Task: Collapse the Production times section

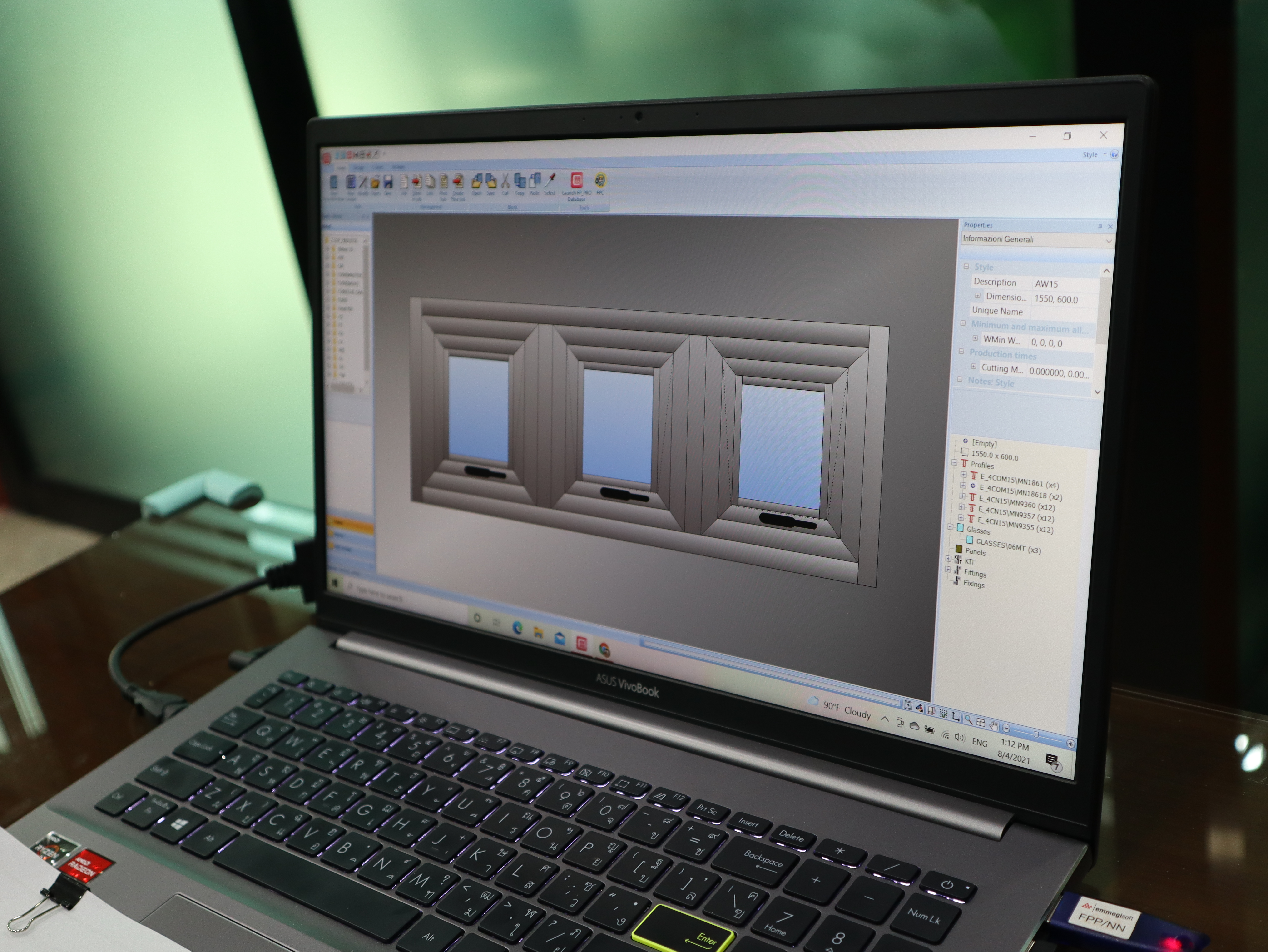Action: 961,351
